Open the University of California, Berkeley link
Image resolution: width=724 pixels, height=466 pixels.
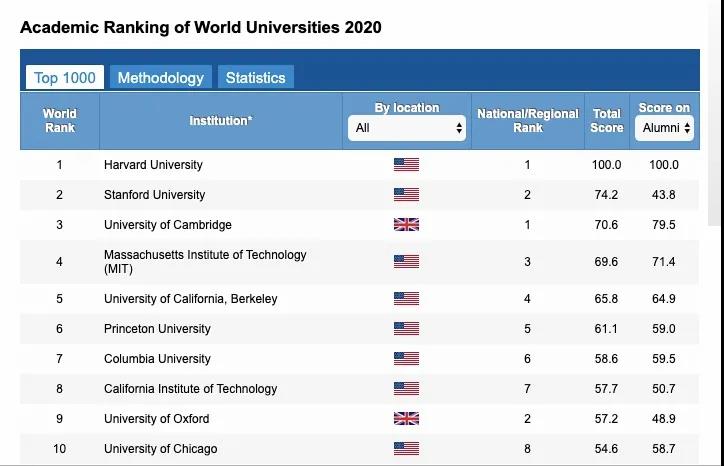191,299
